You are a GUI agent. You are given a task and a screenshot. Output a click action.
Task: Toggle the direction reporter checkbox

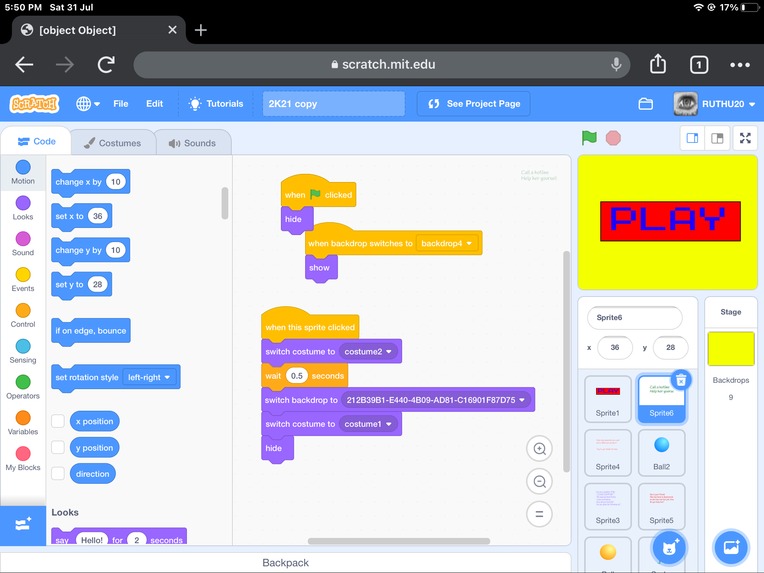pos(58,473)
